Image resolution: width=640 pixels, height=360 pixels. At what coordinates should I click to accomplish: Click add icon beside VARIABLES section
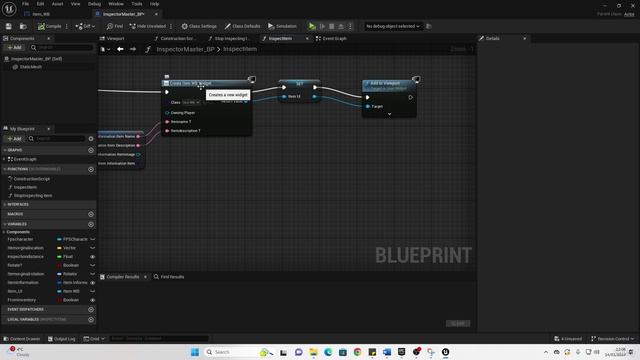(91, 224)
